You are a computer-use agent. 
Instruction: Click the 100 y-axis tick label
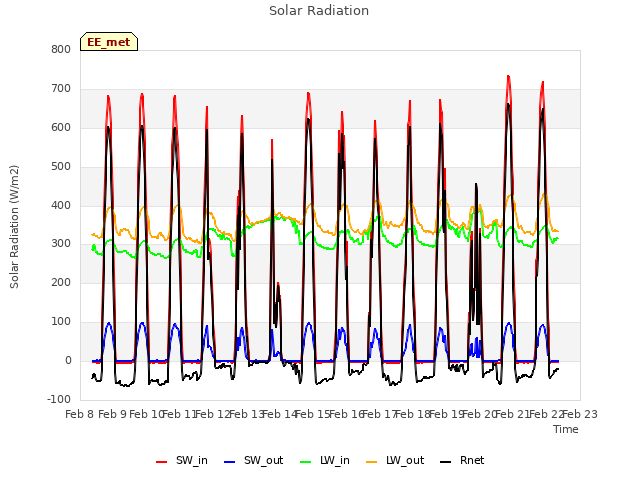click(61, 322)
